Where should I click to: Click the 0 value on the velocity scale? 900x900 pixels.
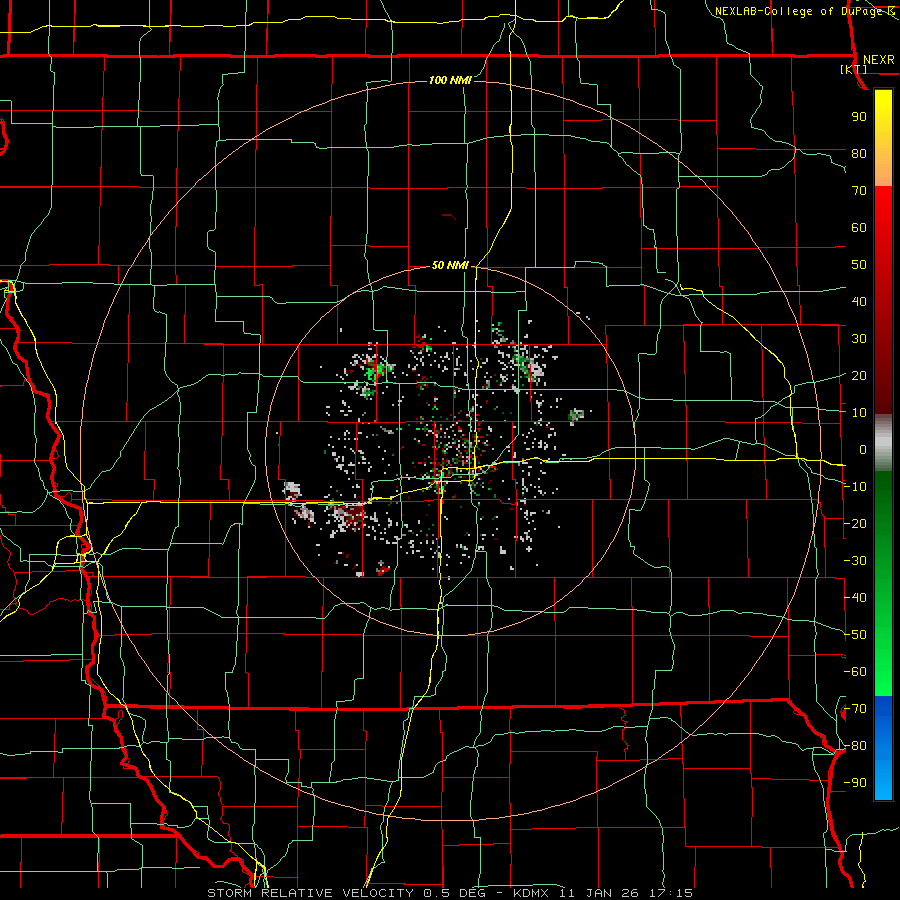pyautogui.click(x=863, y=450)
